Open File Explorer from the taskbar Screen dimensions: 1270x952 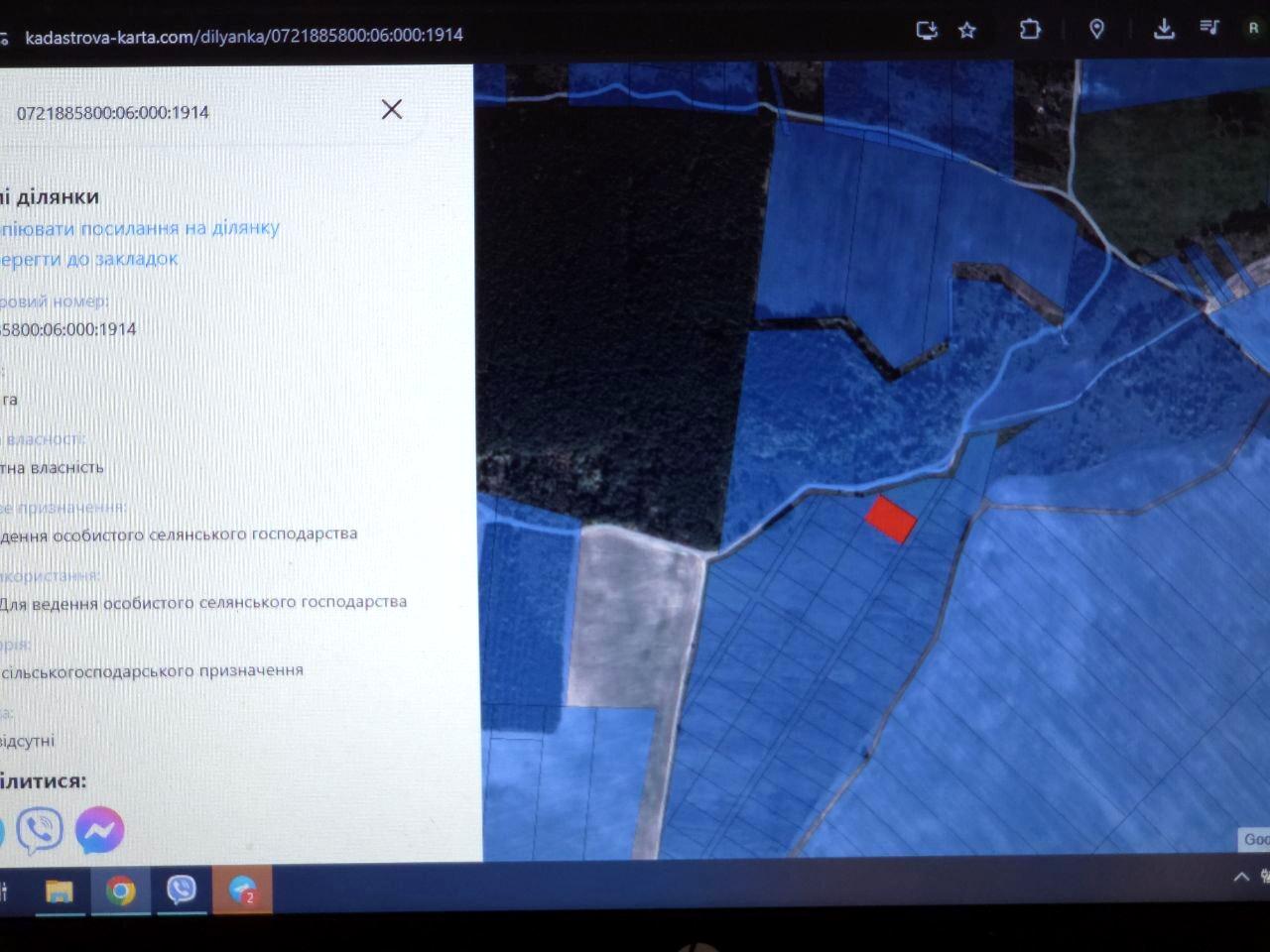[60, 892]
